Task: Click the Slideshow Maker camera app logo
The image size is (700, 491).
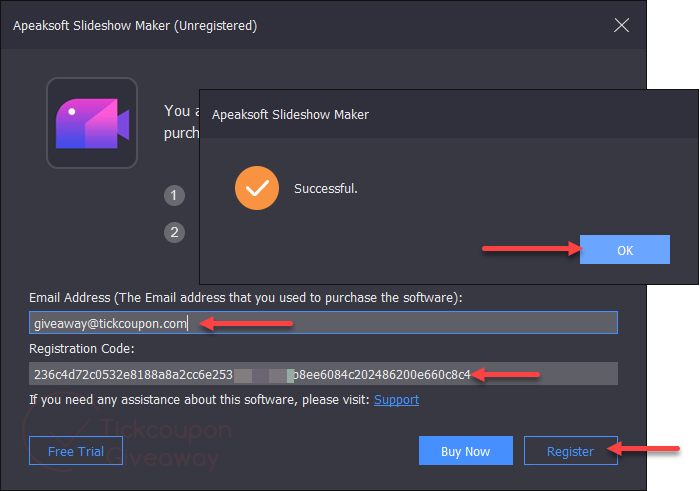Action: [92, 123]
